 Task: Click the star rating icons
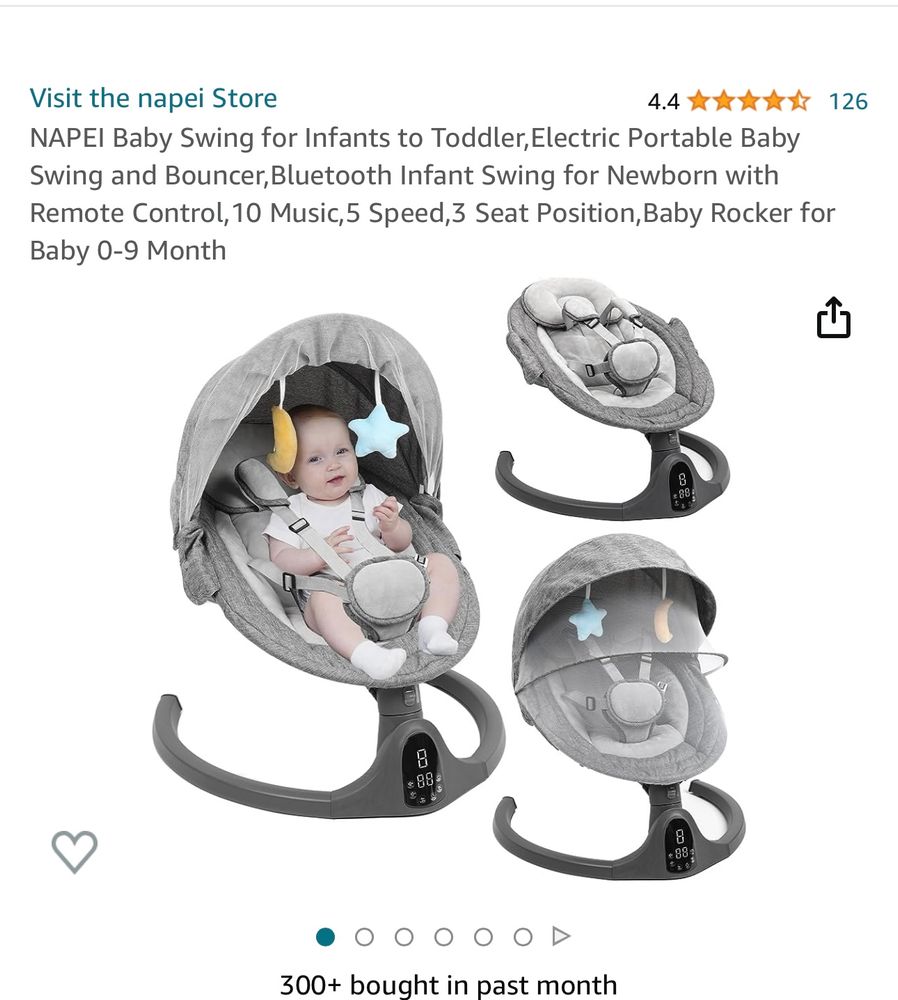(x=749, y=101)
